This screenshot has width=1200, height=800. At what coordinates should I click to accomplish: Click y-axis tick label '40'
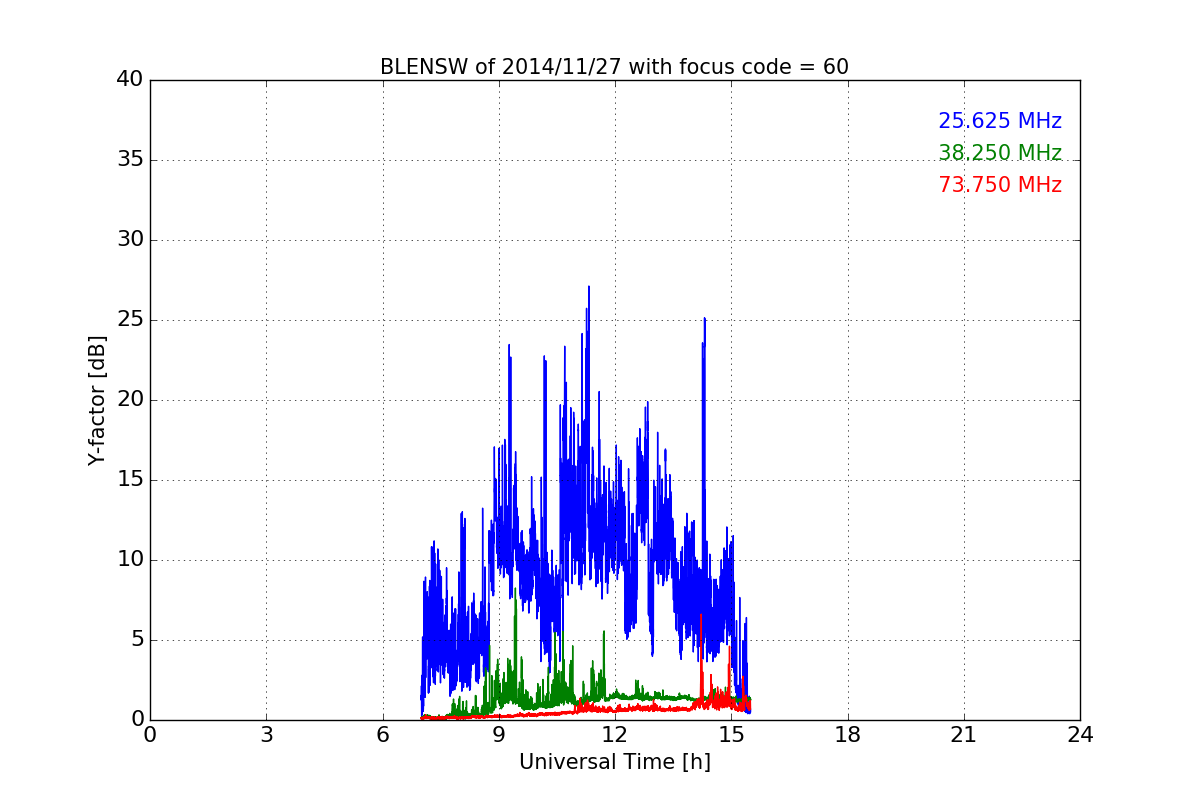(130, 80)
